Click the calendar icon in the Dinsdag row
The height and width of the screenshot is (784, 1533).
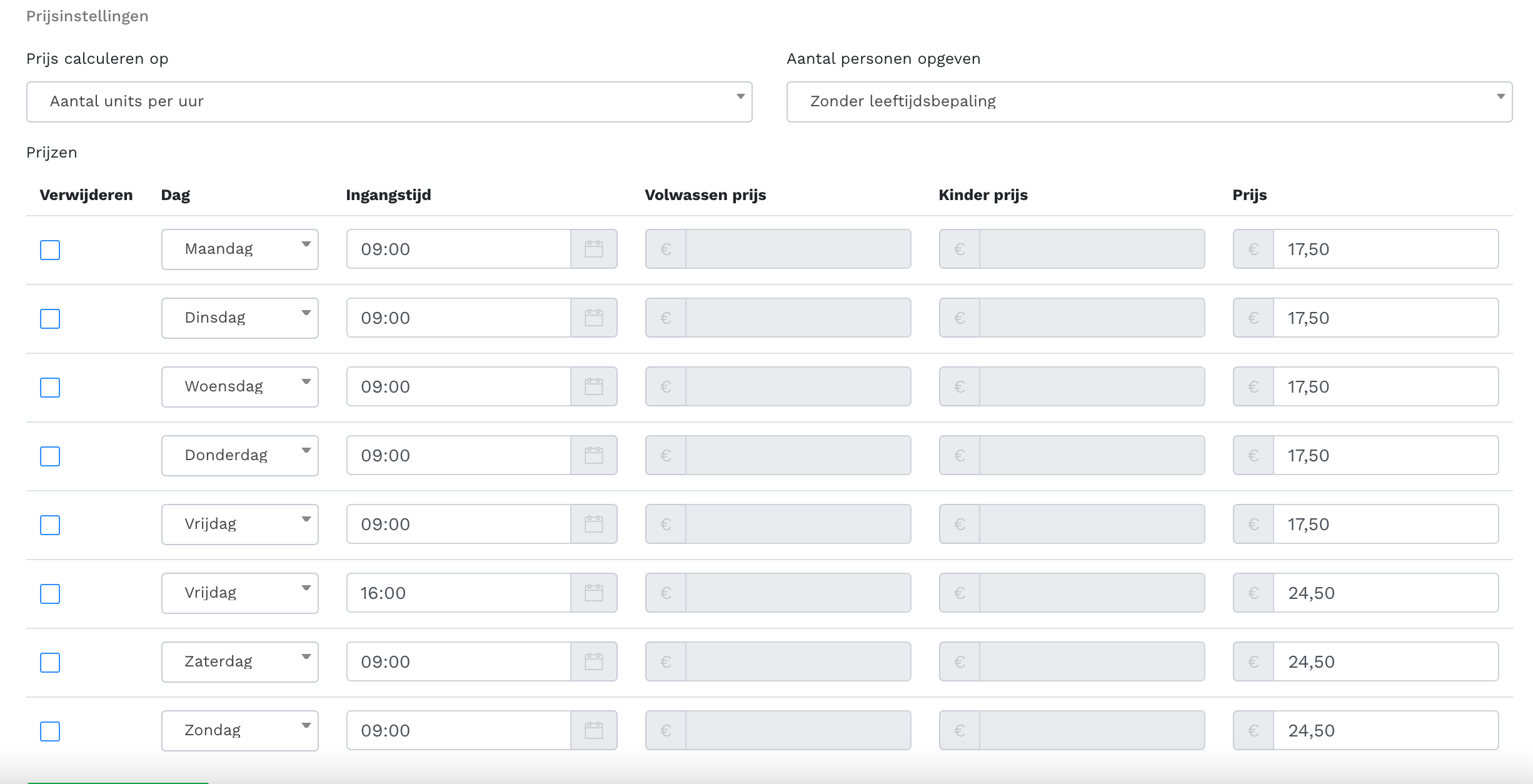[593, 318]
